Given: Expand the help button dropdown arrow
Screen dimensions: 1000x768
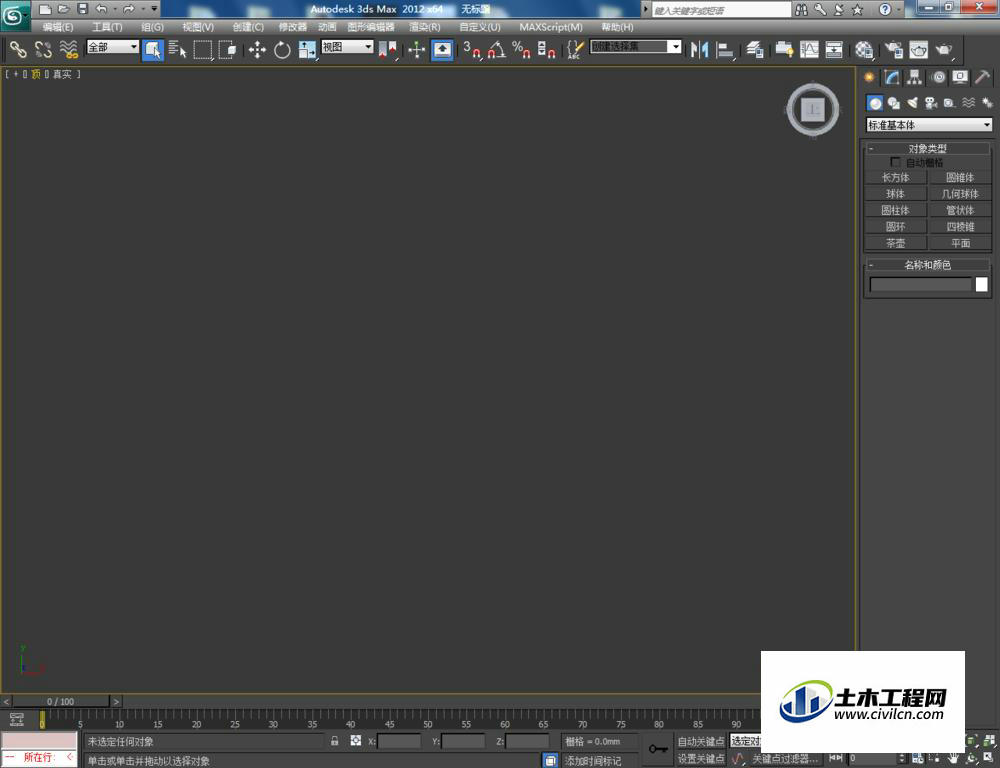Looking at the screenshot, I should click(899, 10).
